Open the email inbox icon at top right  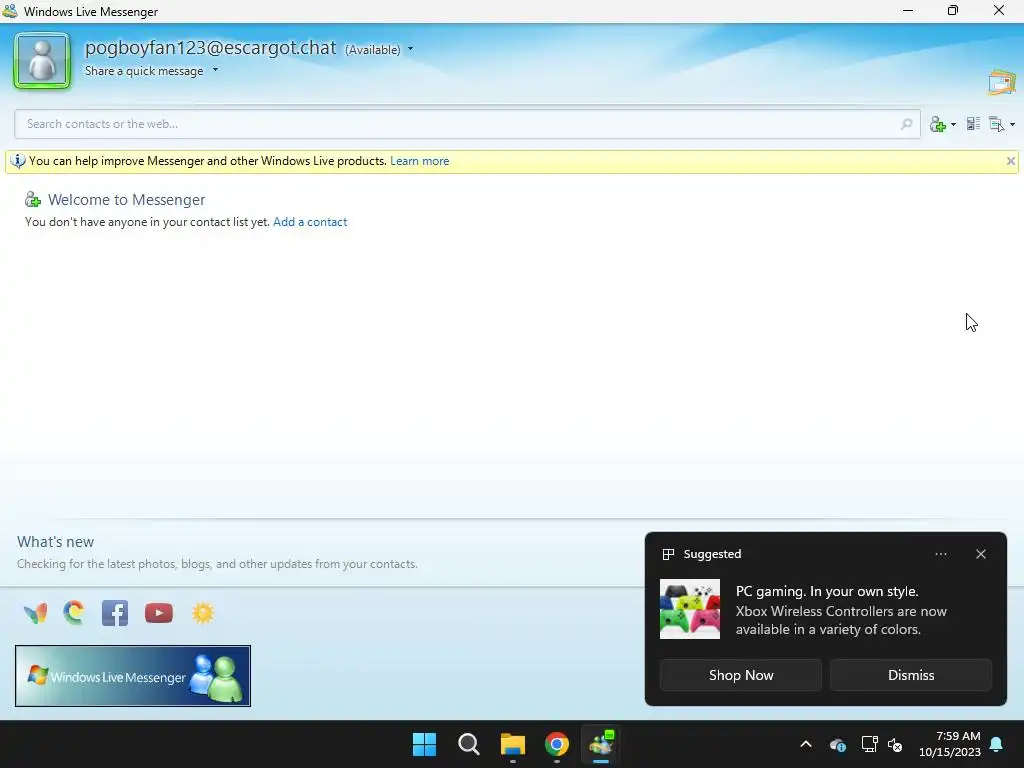1002,82
